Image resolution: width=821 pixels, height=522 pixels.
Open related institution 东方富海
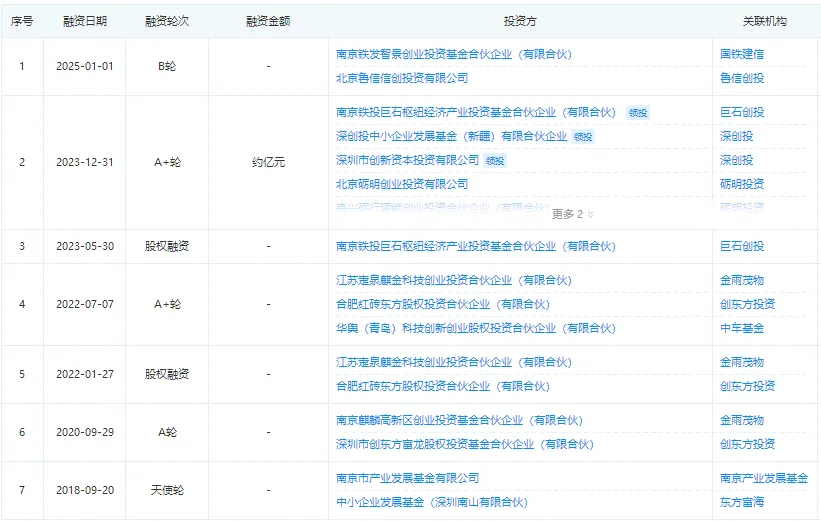pos(742,502)
